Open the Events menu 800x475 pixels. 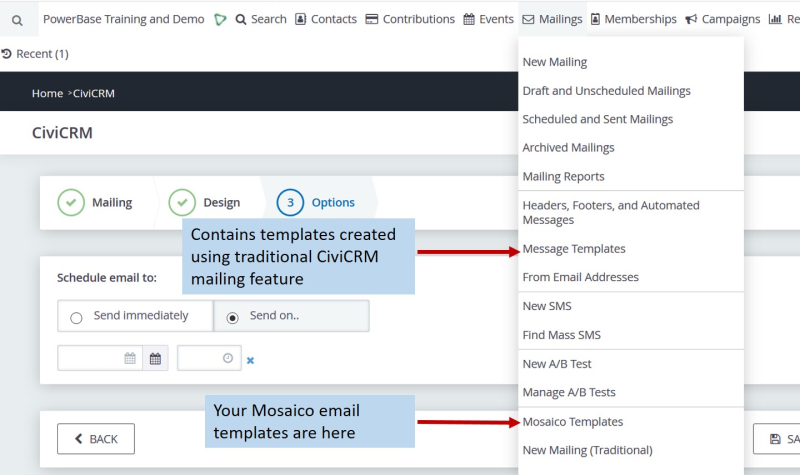488,19
